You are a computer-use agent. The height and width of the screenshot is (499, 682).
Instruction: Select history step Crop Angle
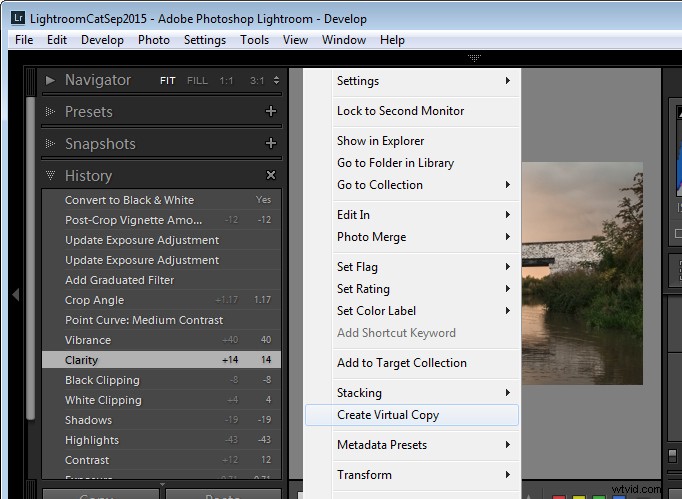click(161, 300)
